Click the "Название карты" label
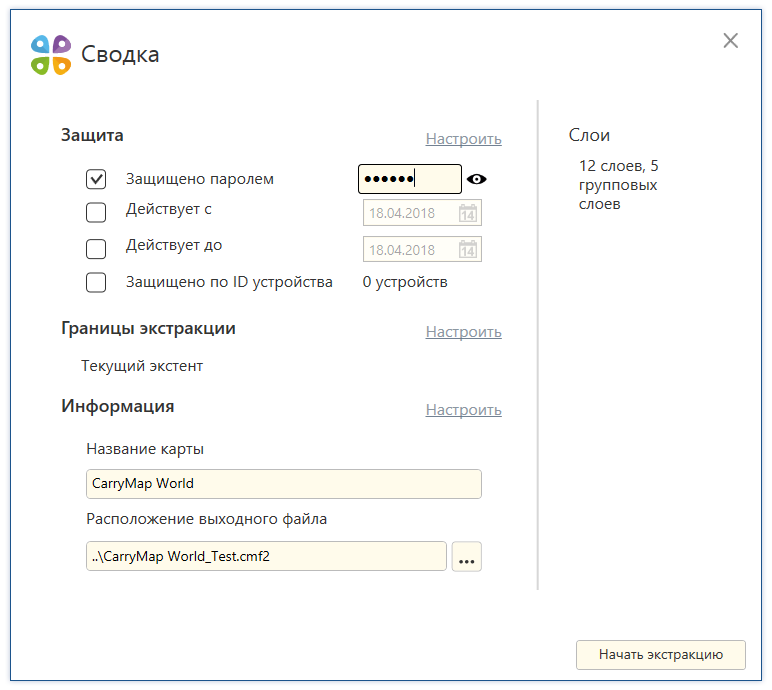 pyautogui.click(x=145, y=449)
